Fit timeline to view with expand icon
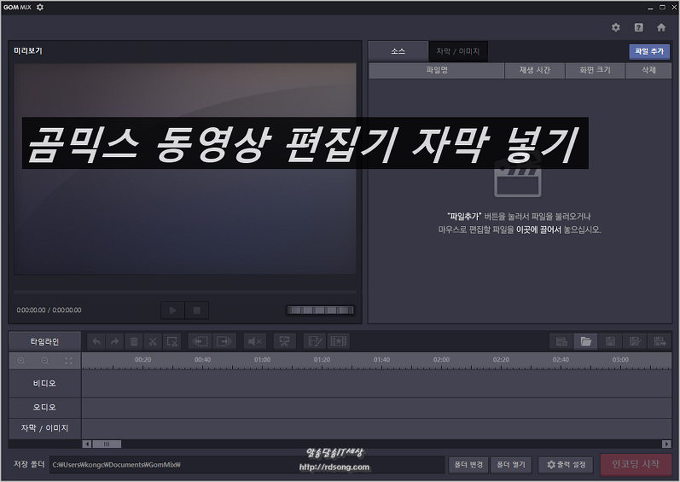 [x=69, y=361]
